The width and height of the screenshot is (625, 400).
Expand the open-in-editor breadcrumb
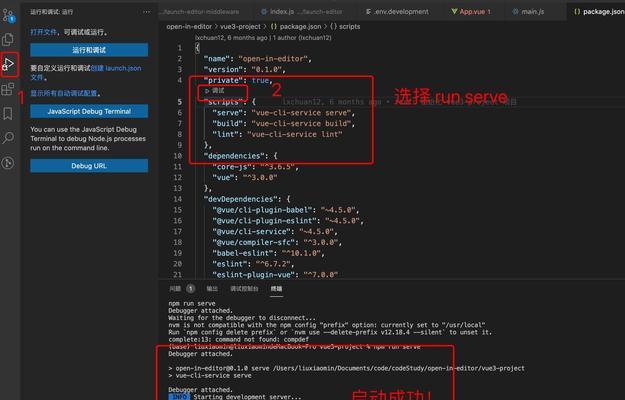pos(189,26)
